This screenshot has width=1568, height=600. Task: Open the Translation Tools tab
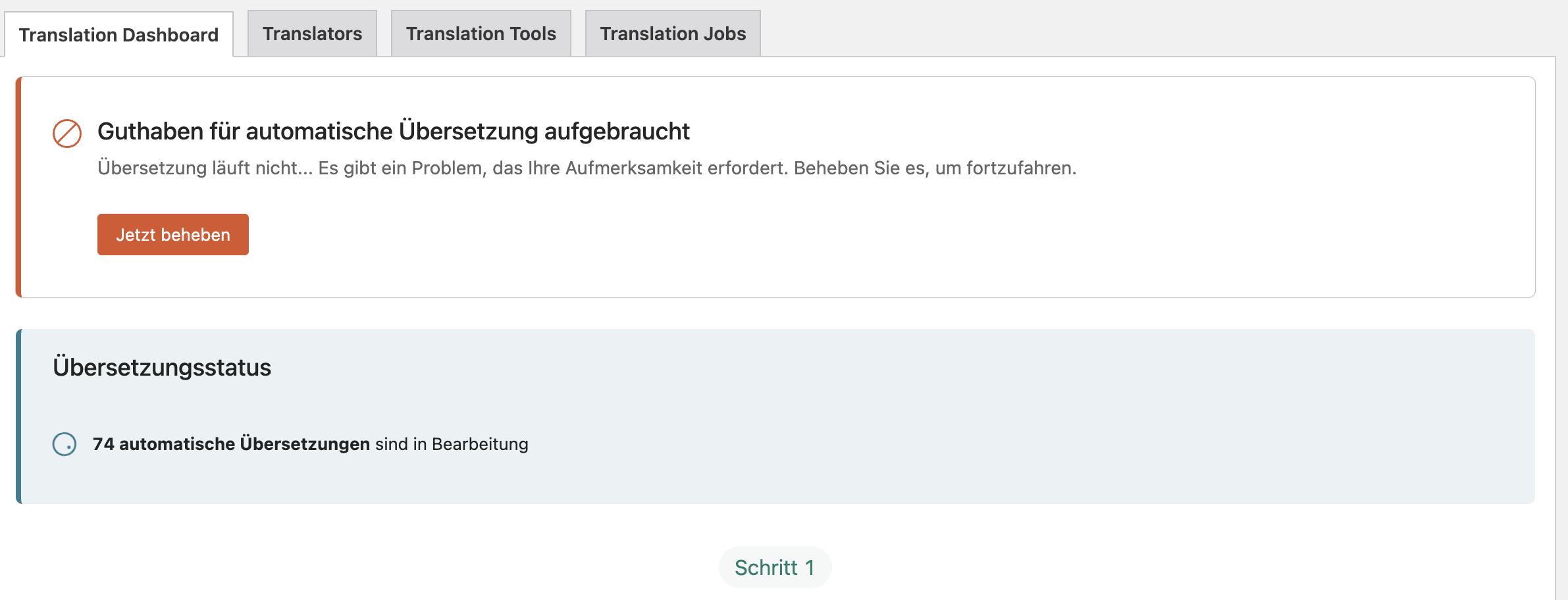coord(481,34)
